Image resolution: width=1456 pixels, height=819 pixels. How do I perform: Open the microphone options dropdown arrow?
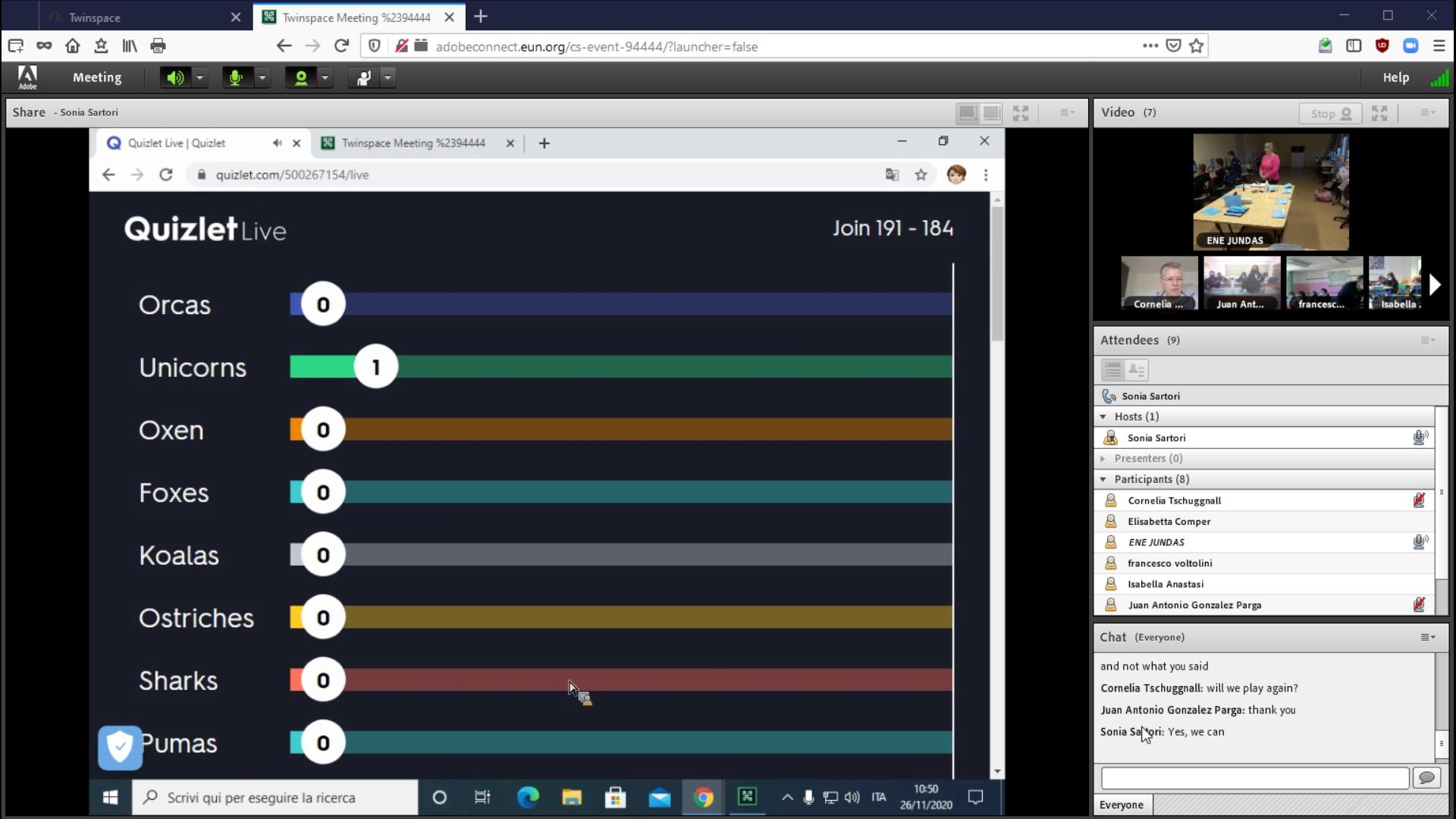[262, 77]
